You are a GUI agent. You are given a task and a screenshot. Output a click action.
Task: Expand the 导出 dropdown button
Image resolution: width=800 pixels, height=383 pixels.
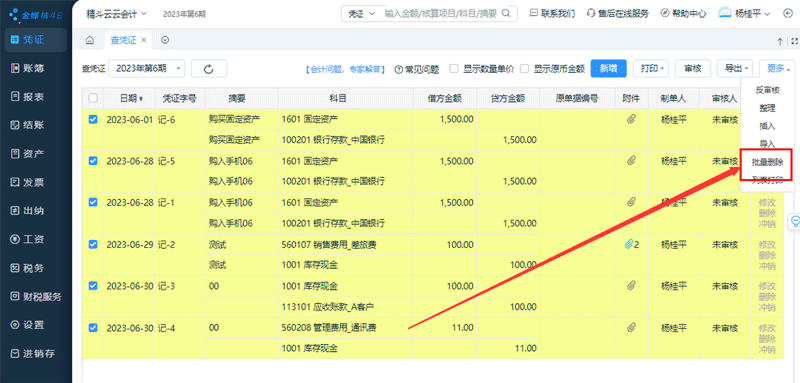(x=735, y=68)
